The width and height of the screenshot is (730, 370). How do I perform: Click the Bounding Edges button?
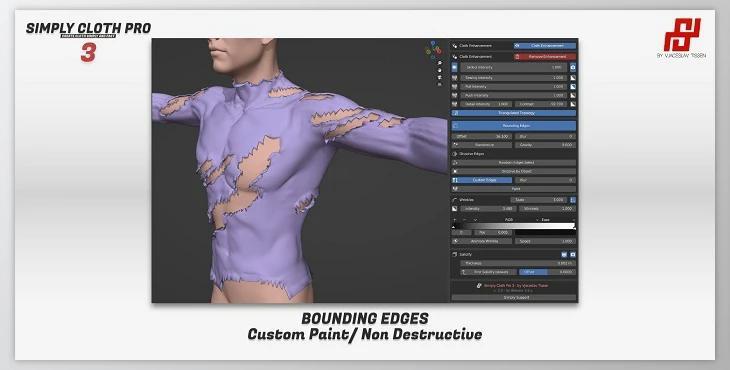[x=514, y=126]
